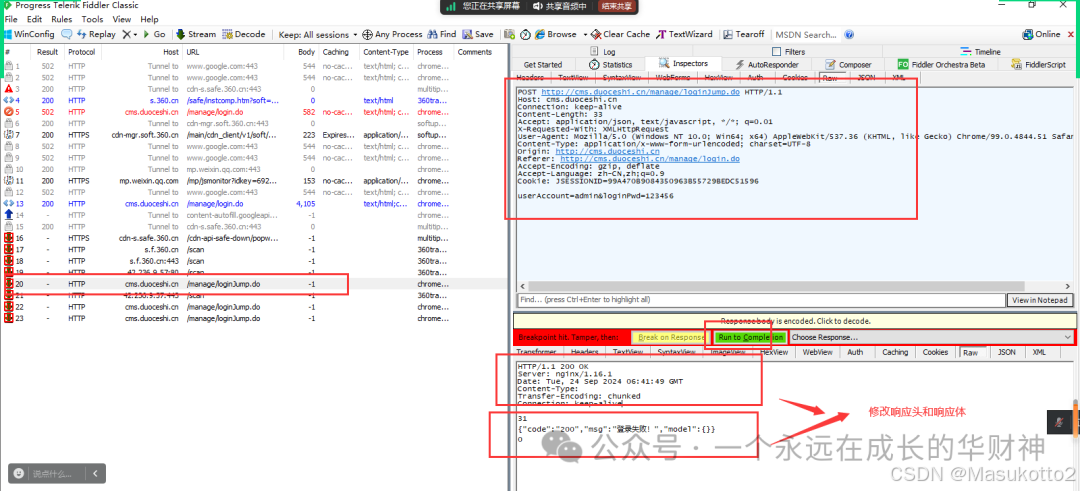This screenshot has height=491, width=1080.
Task: Open the Rules menu
Action: tap(62, 19)
